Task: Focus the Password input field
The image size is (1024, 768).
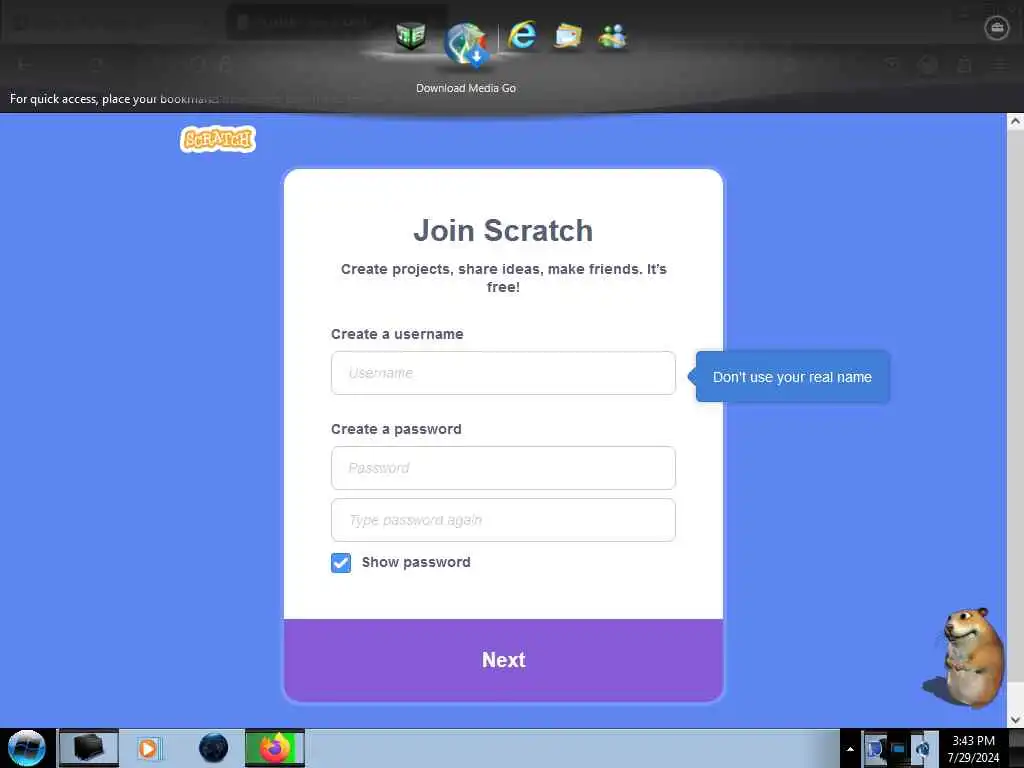Action: tap(503, 468)
